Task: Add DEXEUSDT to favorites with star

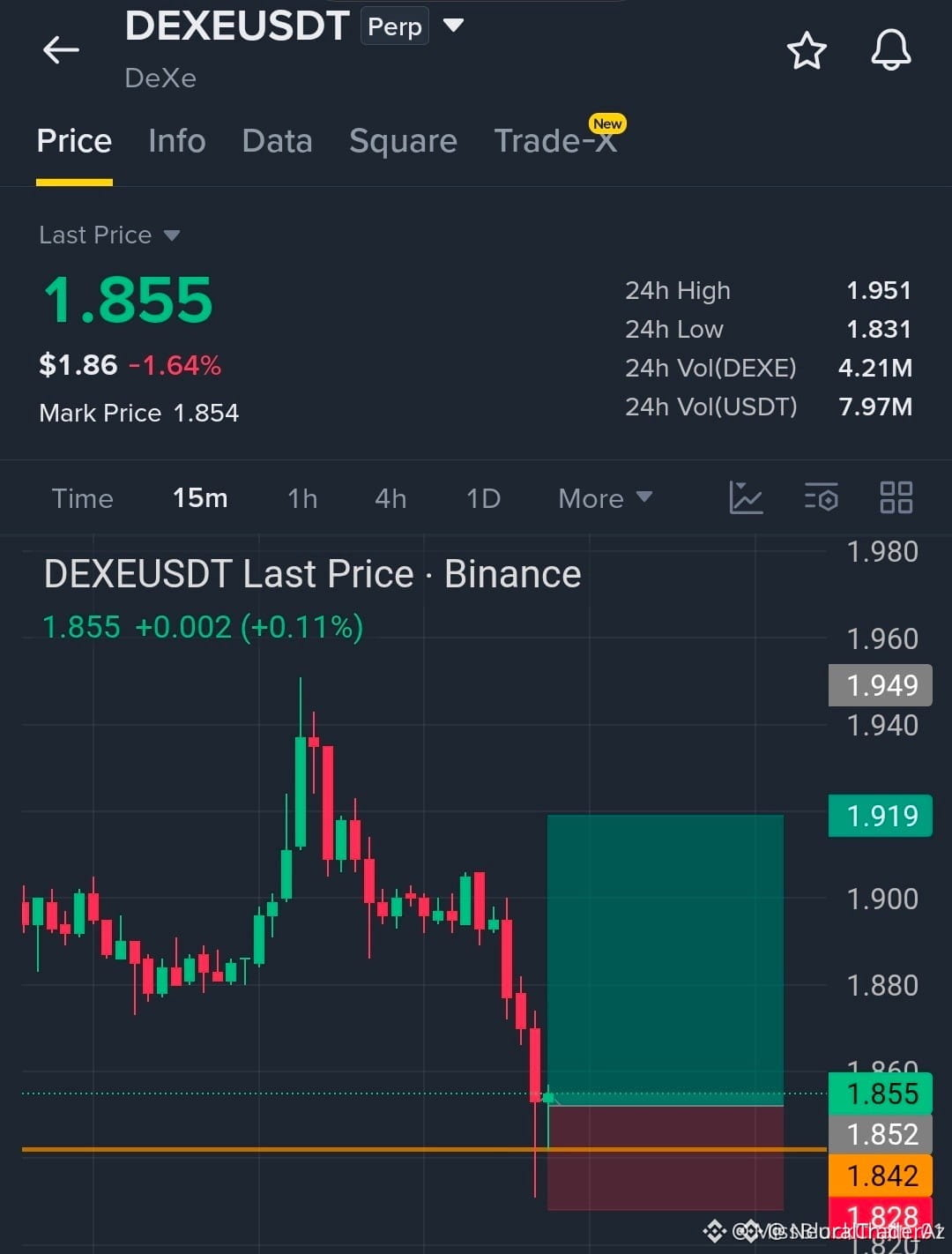Action: tap(807, 50)
